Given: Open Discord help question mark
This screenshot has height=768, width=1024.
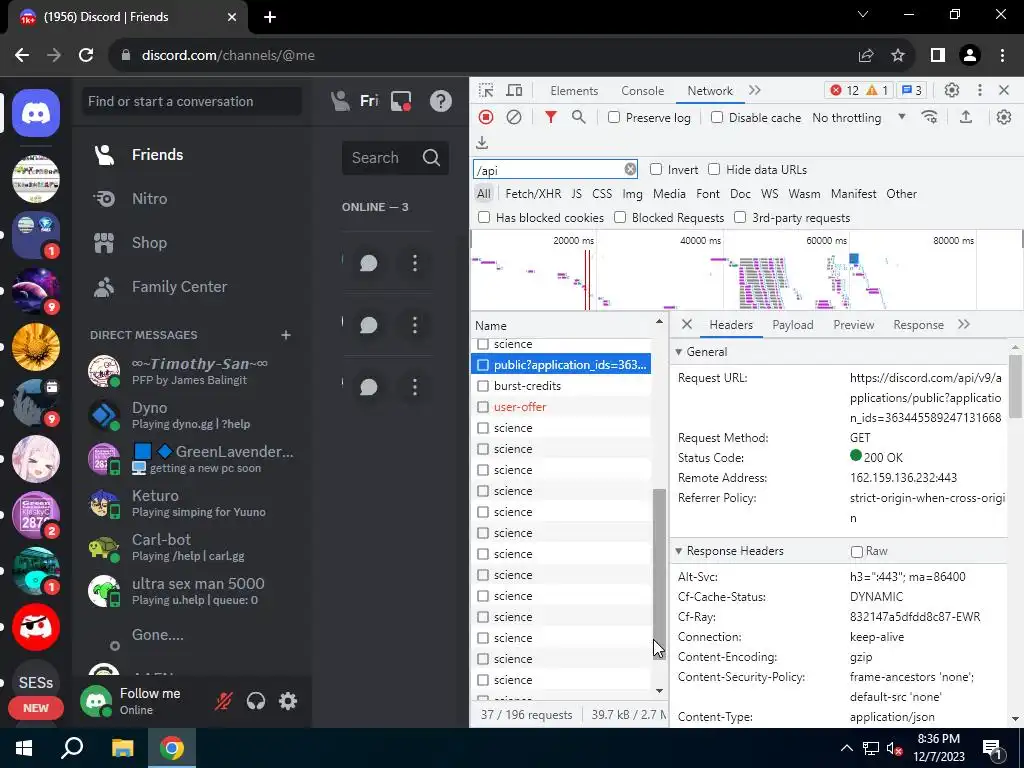Looking at the screenshot, I should point(441,101).
